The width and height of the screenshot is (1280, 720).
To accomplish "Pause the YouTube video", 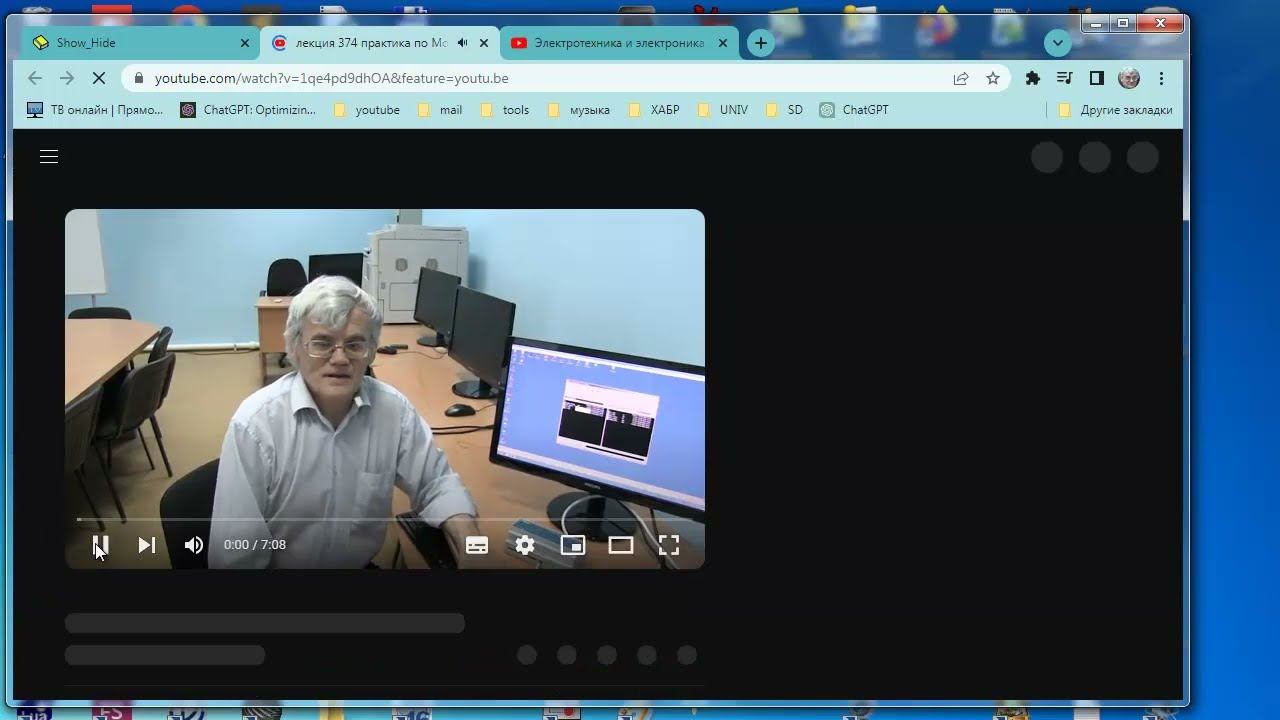I will pyautogui.click(x=100, y=545).
